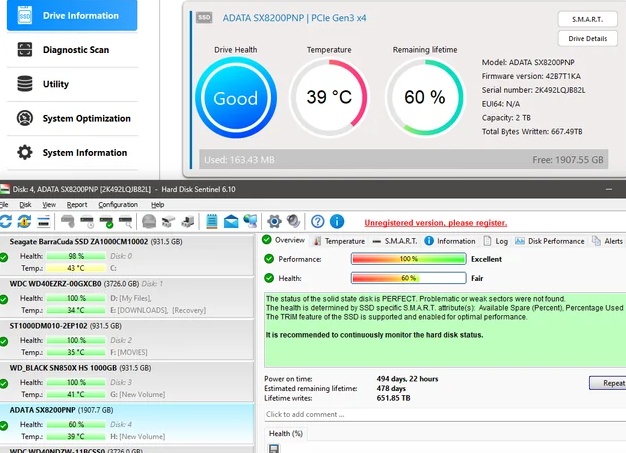Screen dimensions: 626x453
Task: Click the Repeat button
Action: tap(608, 383)
